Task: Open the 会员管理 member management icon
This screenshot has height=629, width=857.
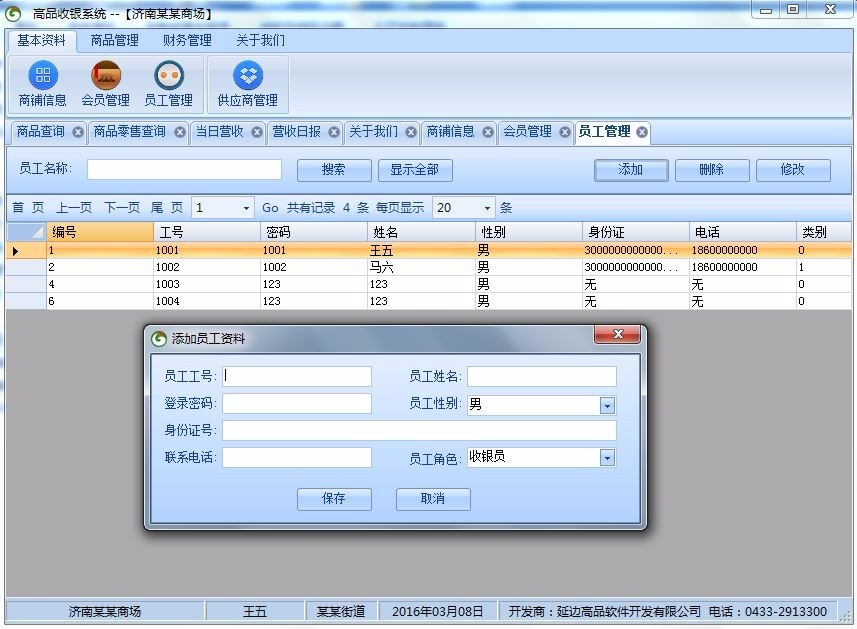Action: [x=105, y=84]
